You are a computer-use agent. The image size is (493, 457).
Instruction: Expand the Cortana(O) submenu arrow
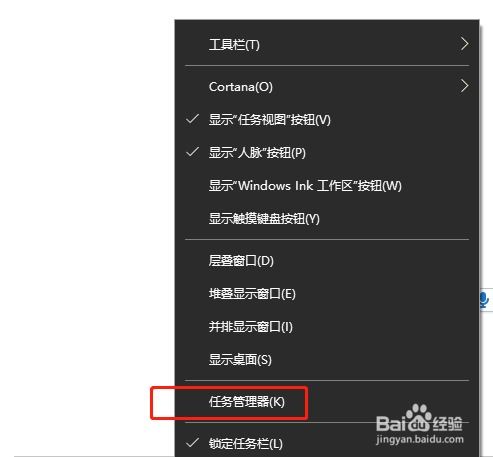tap(464, 86)
